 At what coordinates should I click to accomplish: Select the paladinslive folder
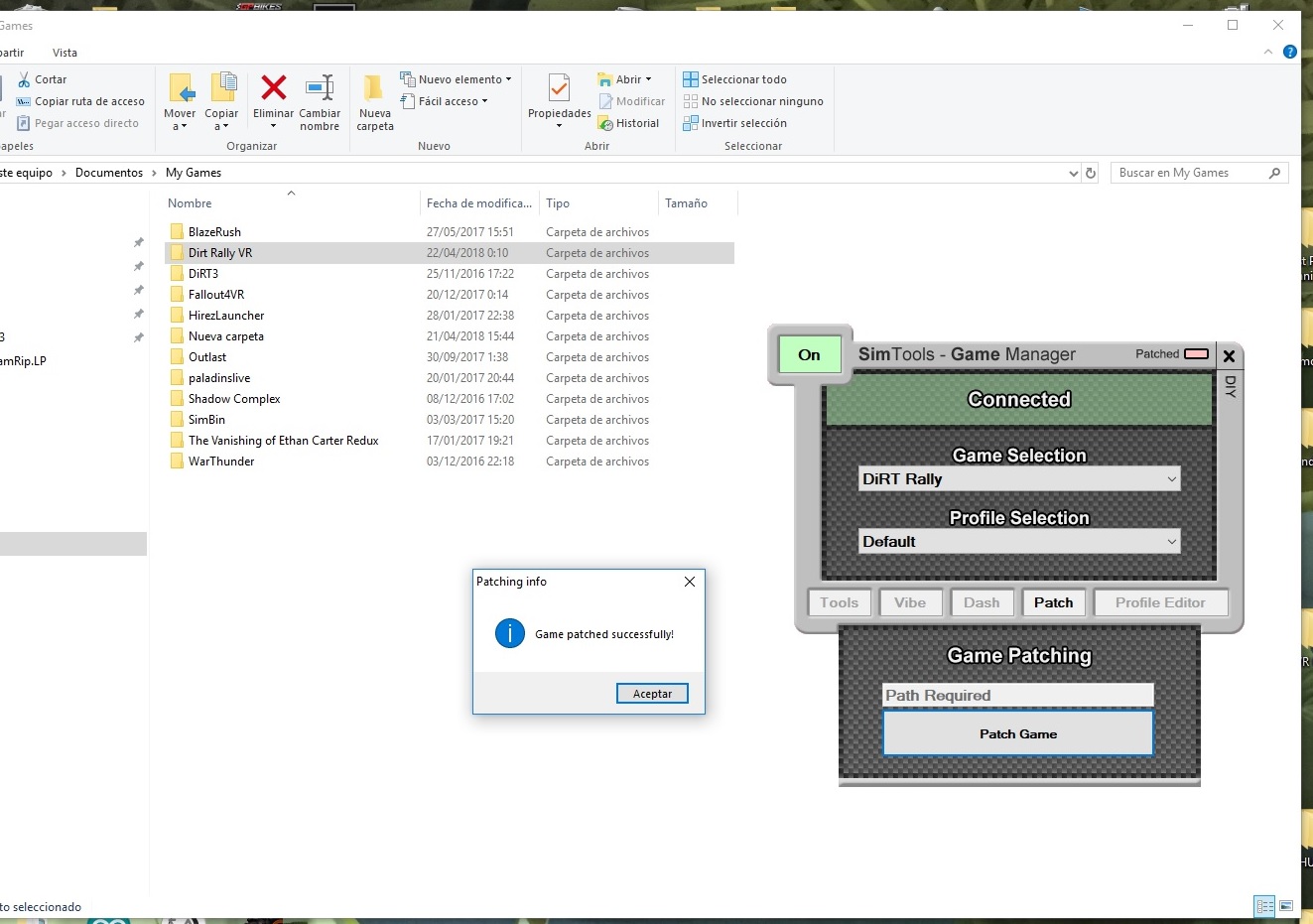[219, 378]
